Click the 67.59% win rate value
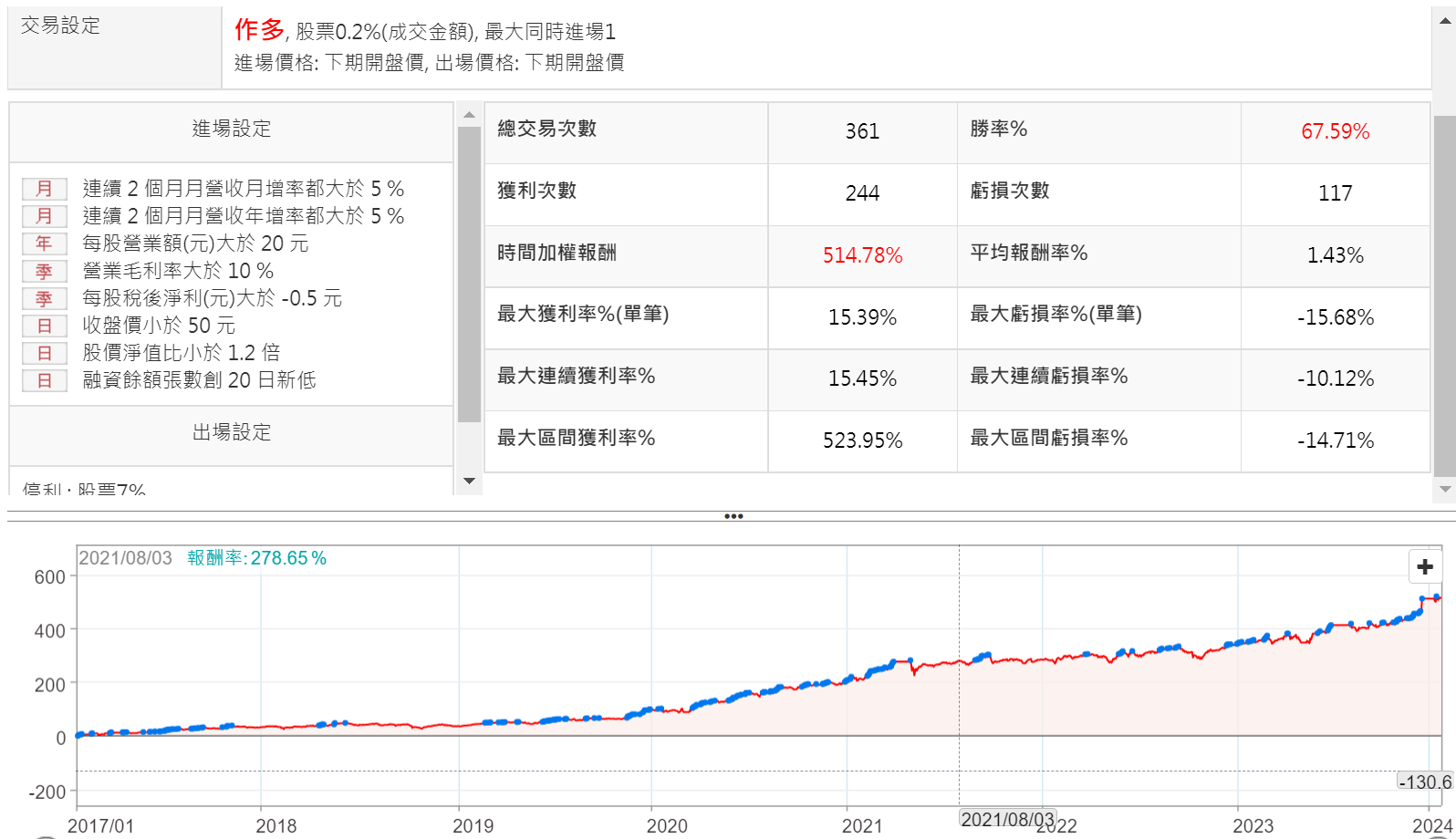The height and width of the screenshot is (839, 1456). [x=1335, y=131]
